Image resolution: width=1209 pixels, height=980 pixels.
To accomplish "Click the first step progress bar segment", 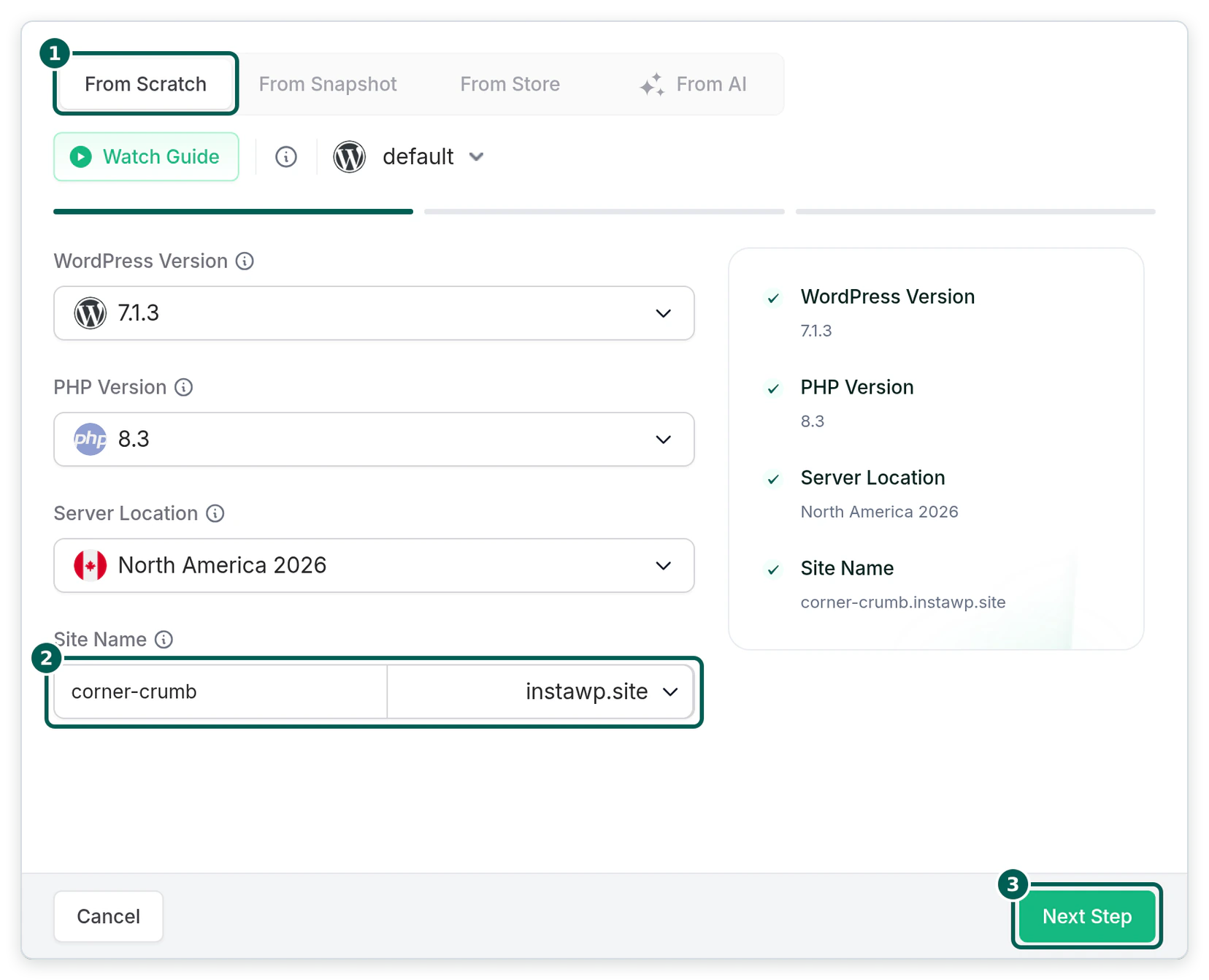I will [x=233, y=212].
